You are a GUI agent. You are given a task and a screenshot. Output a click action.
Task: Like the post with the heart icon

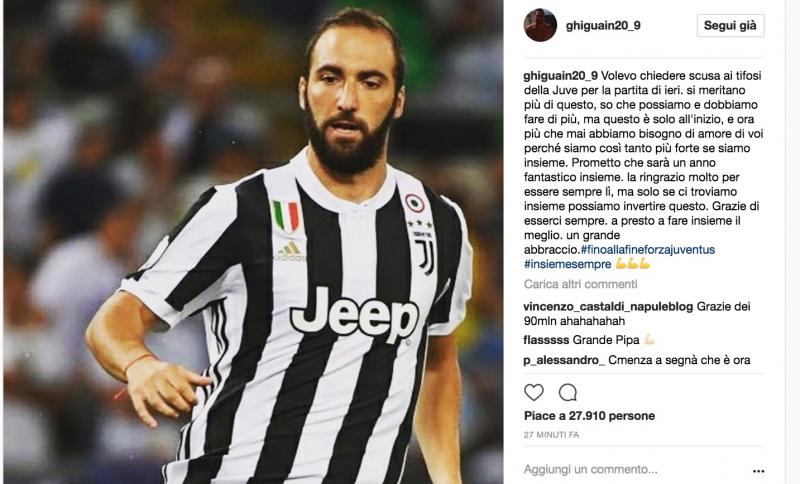(534, 393)
